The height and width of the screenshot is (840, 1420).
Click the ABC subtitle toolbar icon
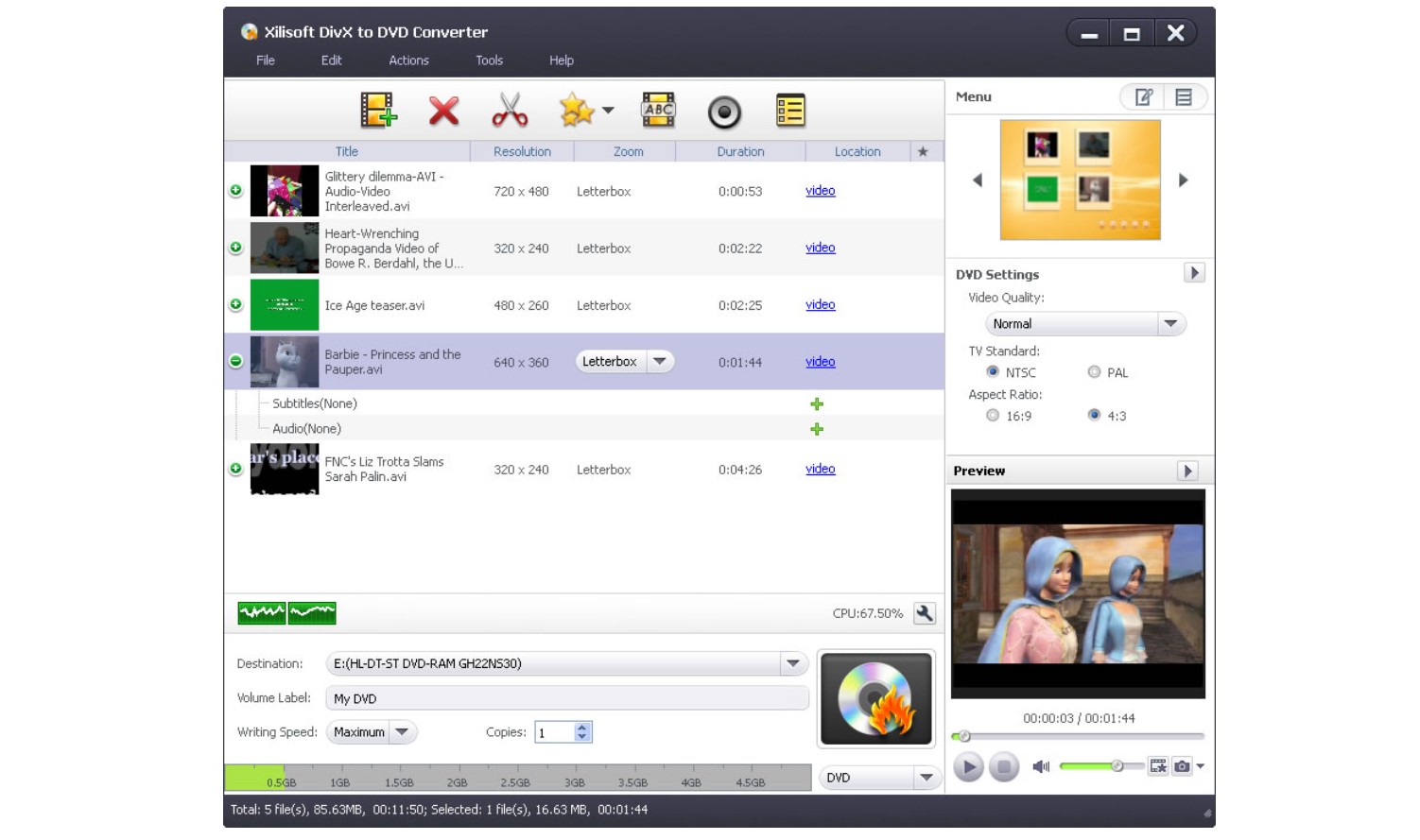(x=658, y=111)
